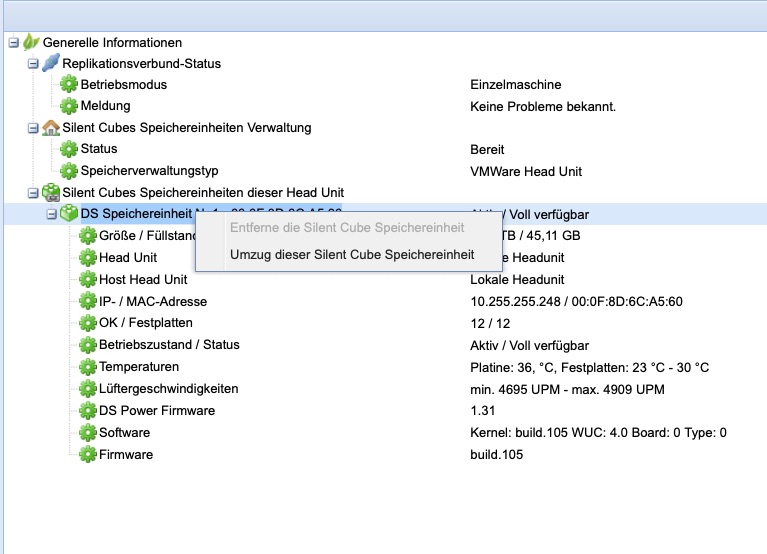Collapse the Generelle Informationen tree node

pyautogui.click(x=13, y=42)
